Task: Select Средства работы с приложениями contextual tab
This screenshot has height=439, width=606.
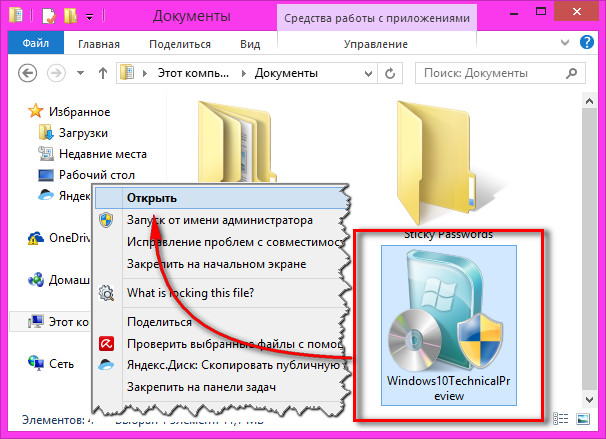Action: pyautogui.click(x=377, y=18)
